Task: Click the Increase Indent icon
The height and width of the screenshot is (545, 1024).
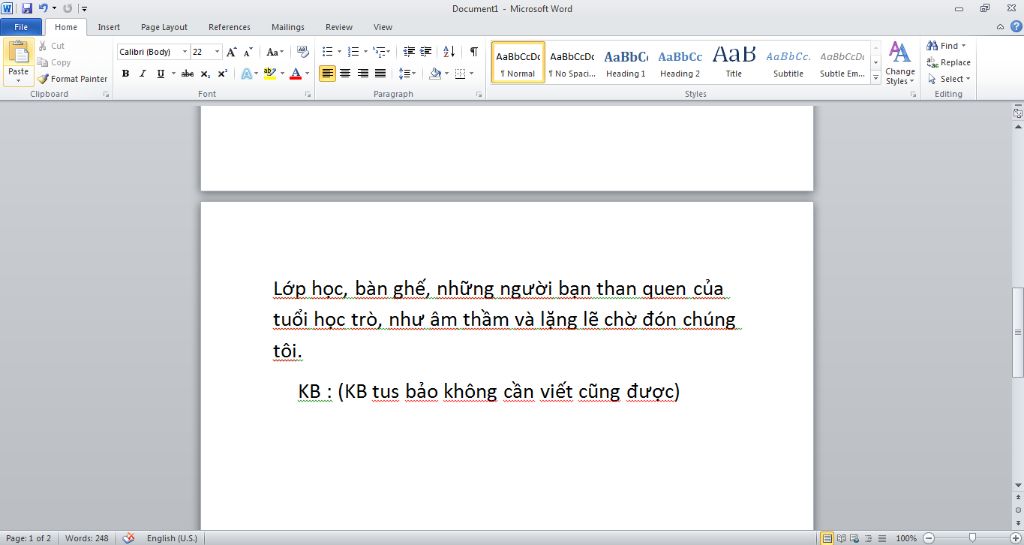Action: point(426,52)
